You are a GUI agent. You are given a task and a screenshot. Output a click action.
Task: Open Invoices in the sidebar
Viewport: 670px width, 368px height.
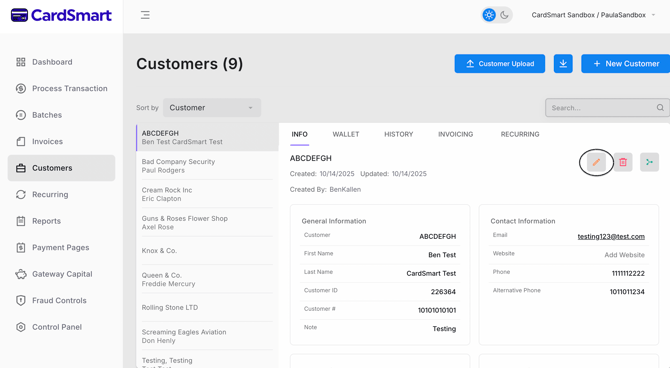point(61,141)
